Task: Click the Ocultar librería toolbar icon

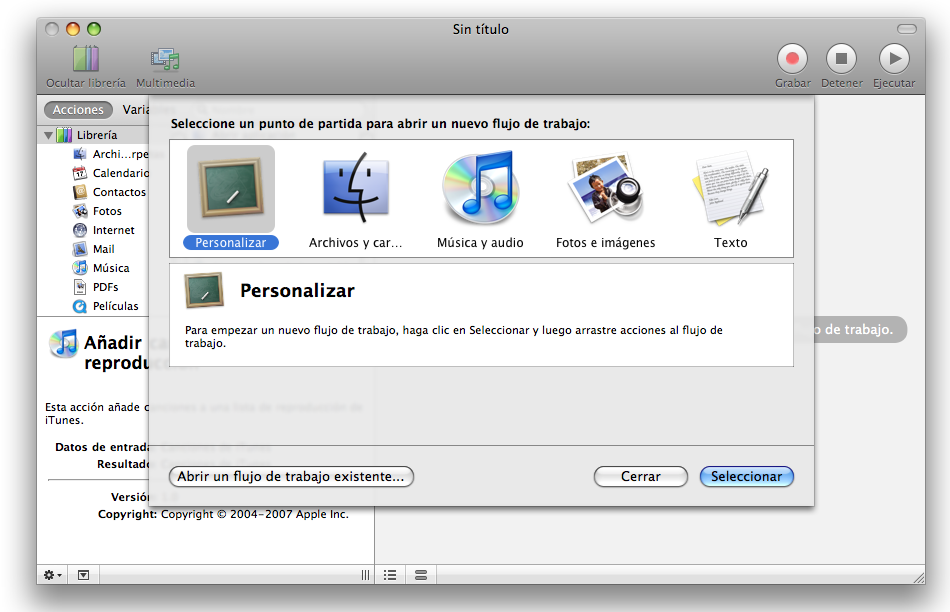Action: 86,59
